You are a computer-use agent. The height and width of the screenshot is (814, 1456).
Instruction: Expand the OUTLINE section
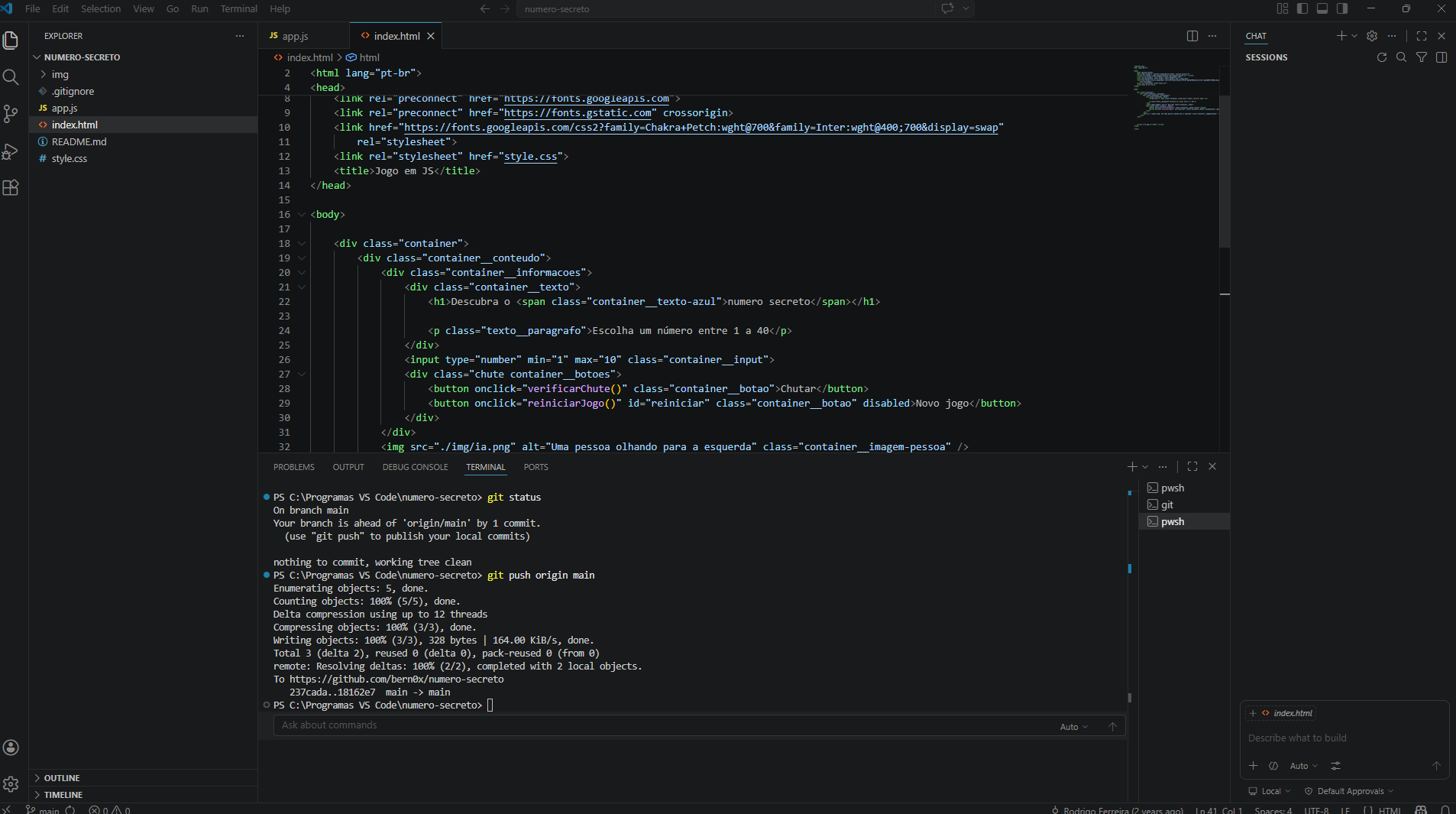62,778
